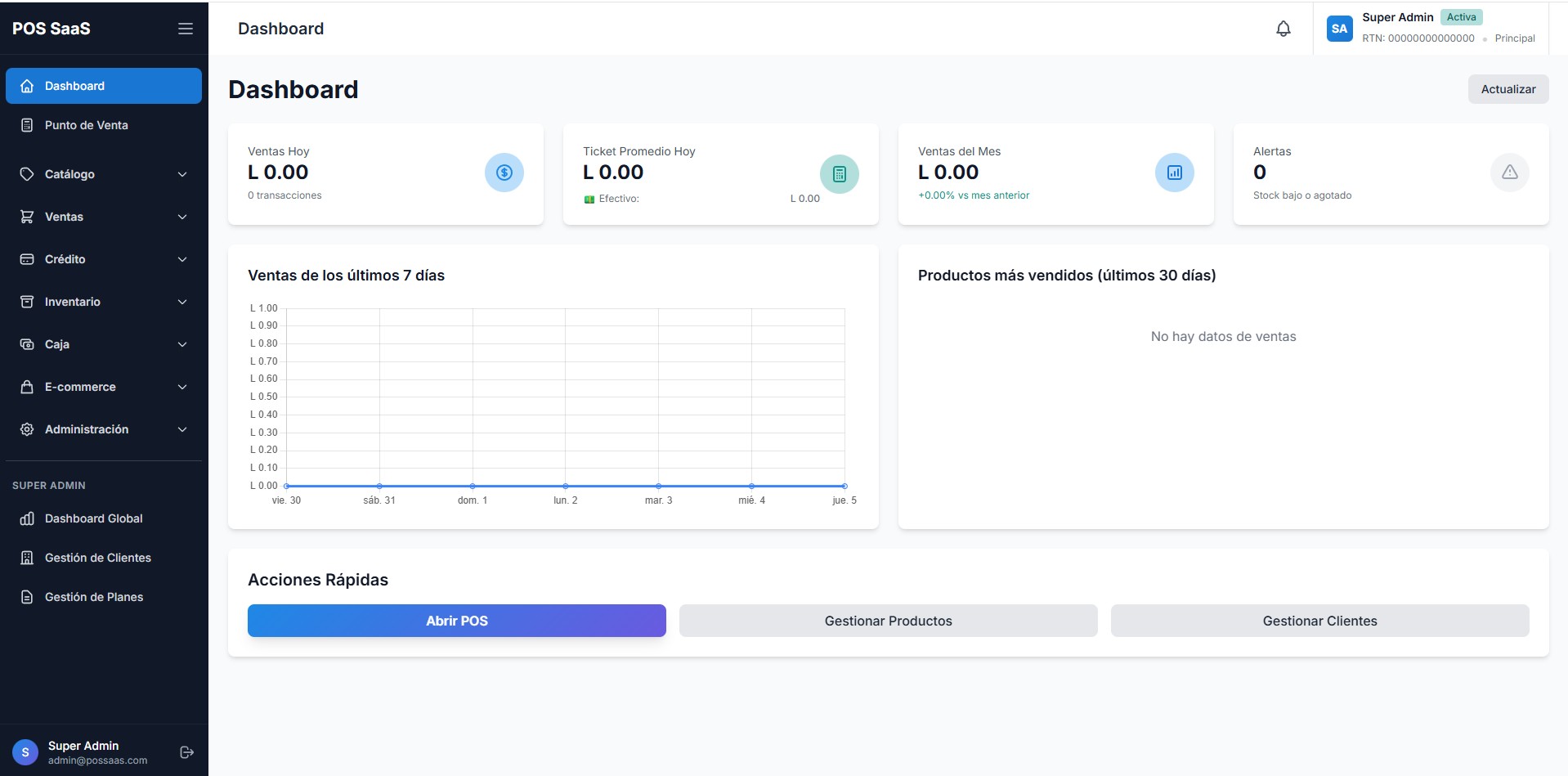Toggle sidebar with the hamburger menu icon
This screenshot has width=1568, height=776.
pos(186,29)
